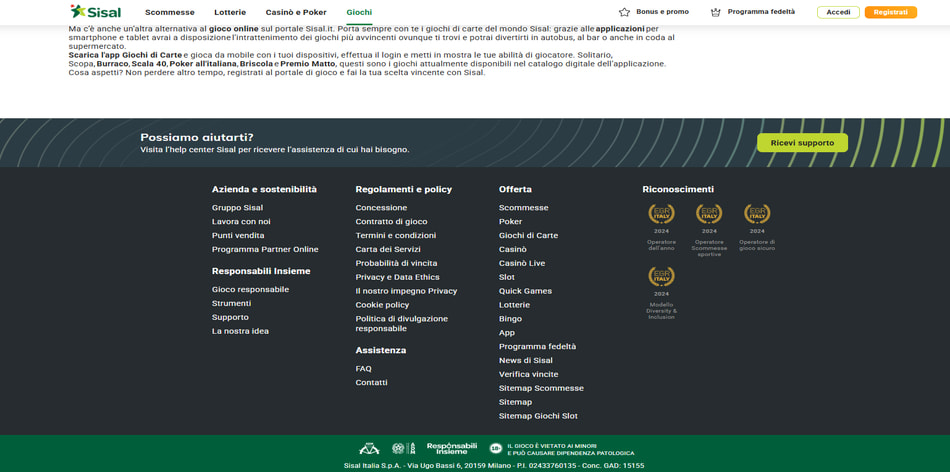The image size is (950, 472).
Task: Open Programma fedeltà link in the footer
Action: click(537, 347)
